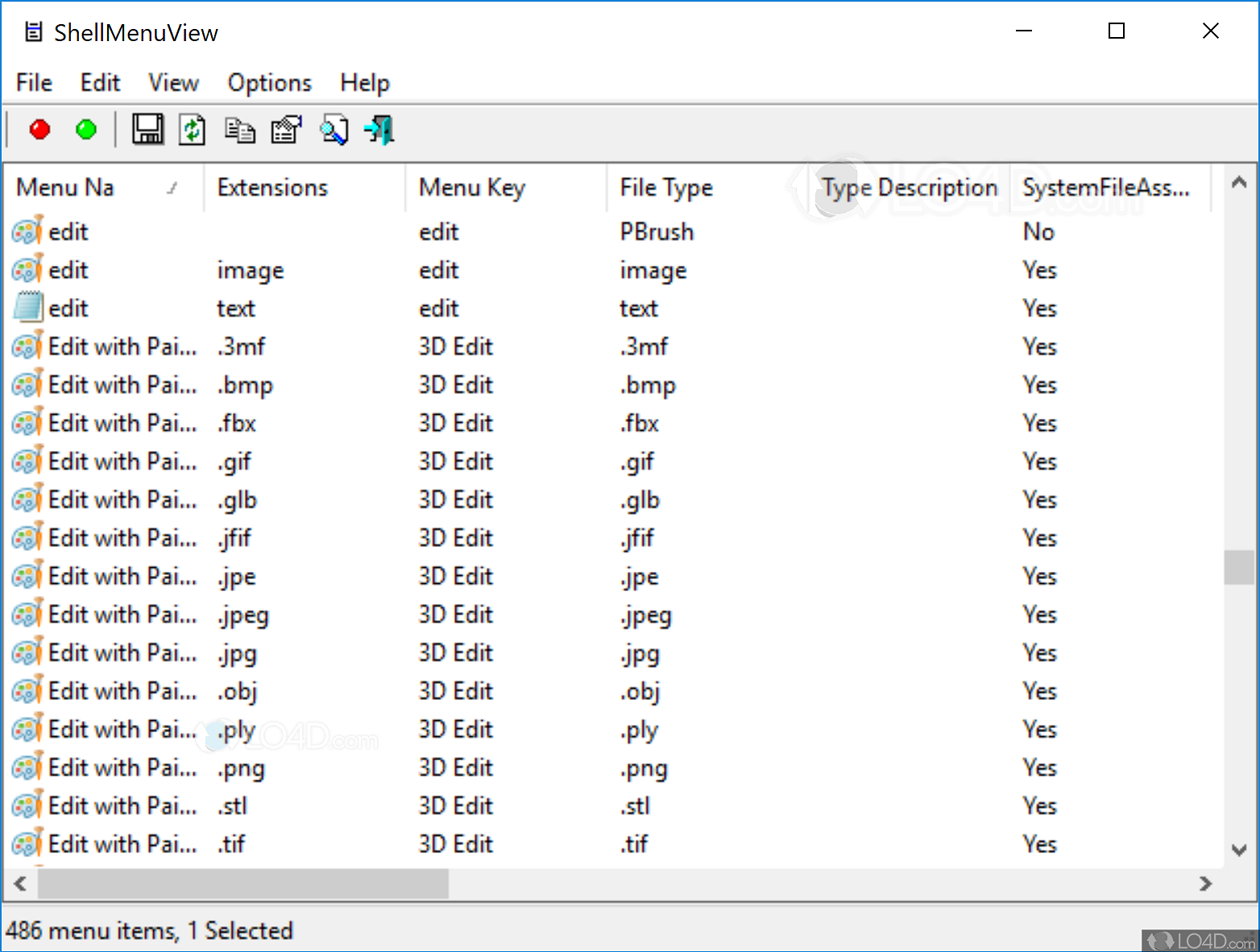Click the vertical scrollbar down arrow
1260x952 pixels.
pos(1238,850)
